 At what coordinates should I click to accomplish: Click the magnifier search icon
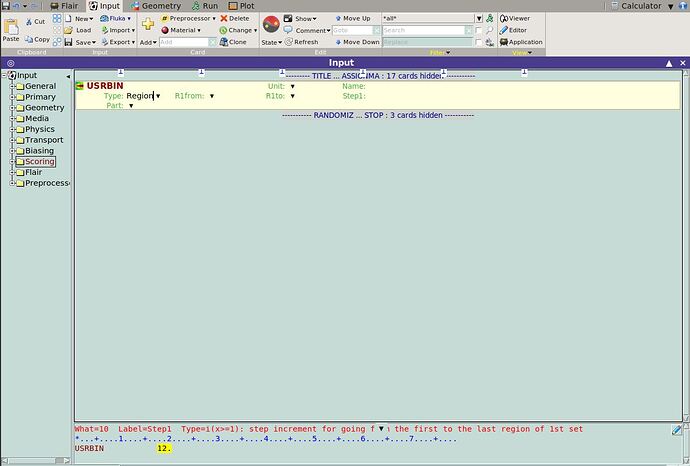pyautogui.click(x=490, y=30)
